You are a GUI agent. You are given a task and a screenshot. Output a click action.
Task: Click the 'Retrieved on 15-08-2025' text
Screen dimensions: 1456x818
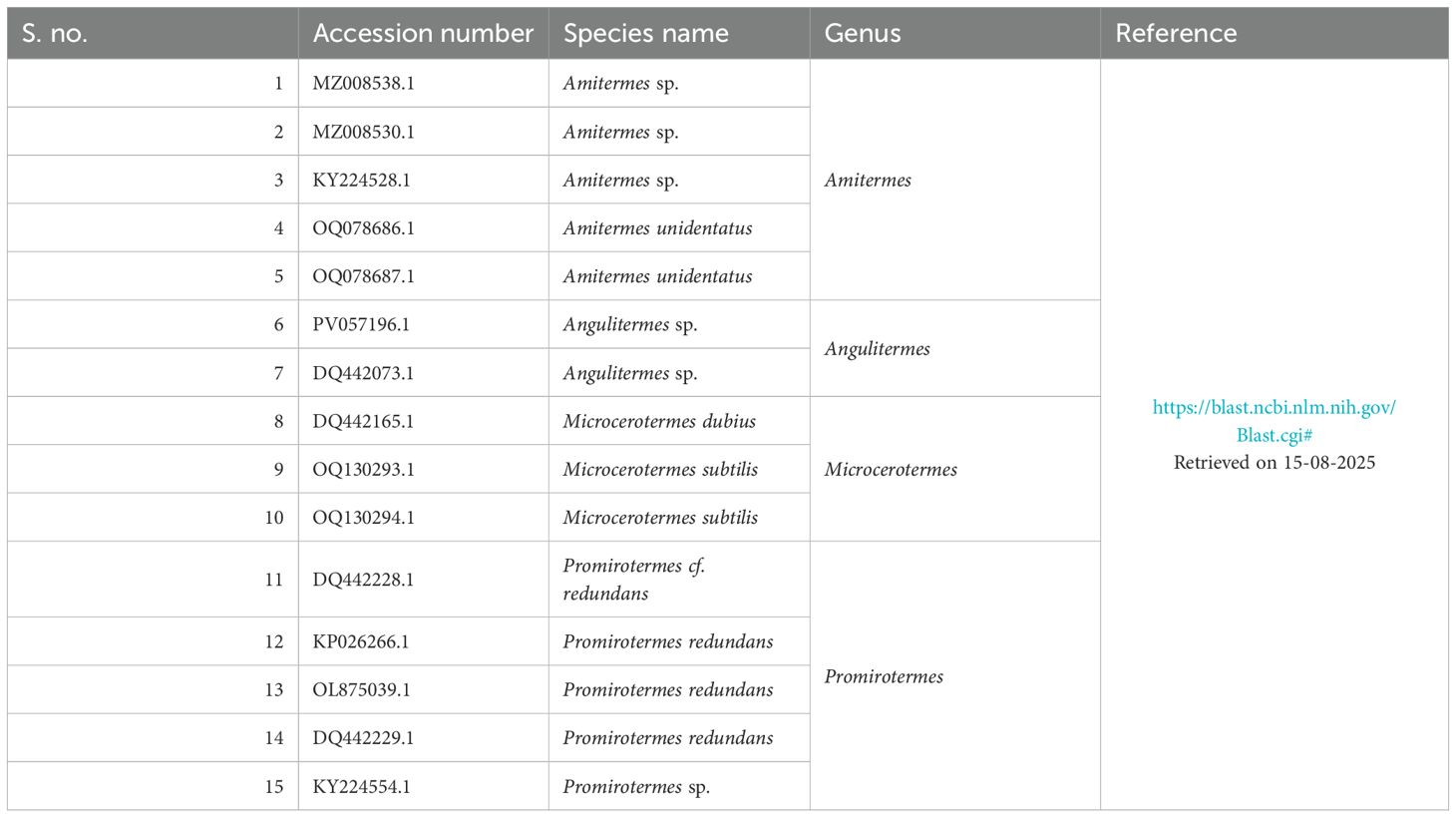pyautogui.click(x=1274, y=462)
